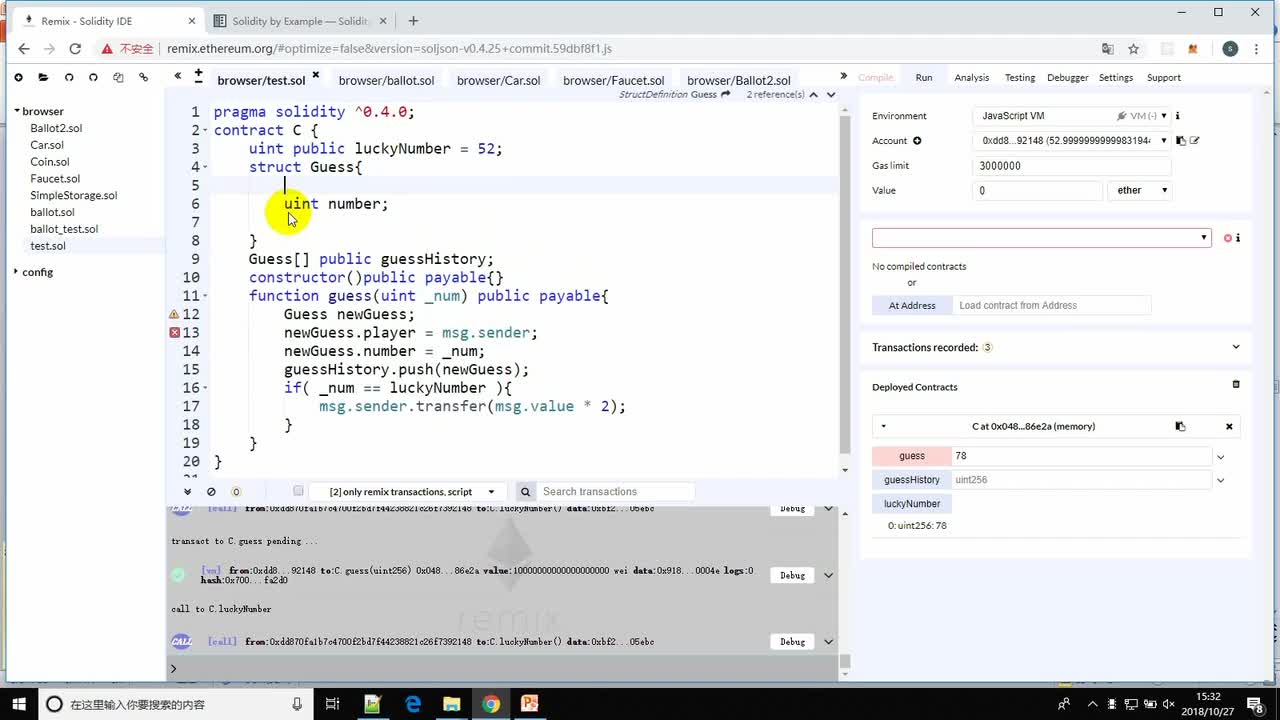Viewport: 1280px width, 720px height.
Task: Open the Support tab
Action: pos(1163,77)
